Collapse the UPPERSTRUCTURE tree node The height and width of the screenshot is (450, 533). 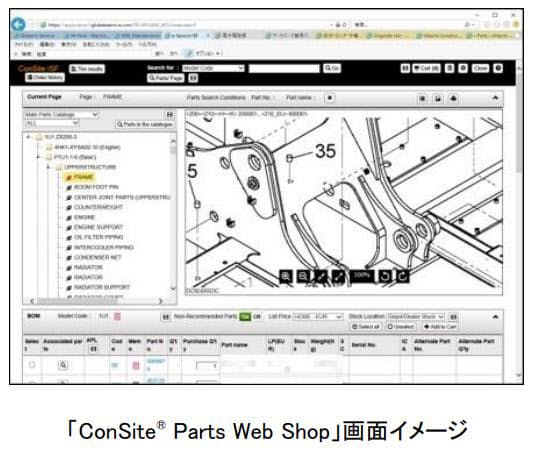[48, 167]
